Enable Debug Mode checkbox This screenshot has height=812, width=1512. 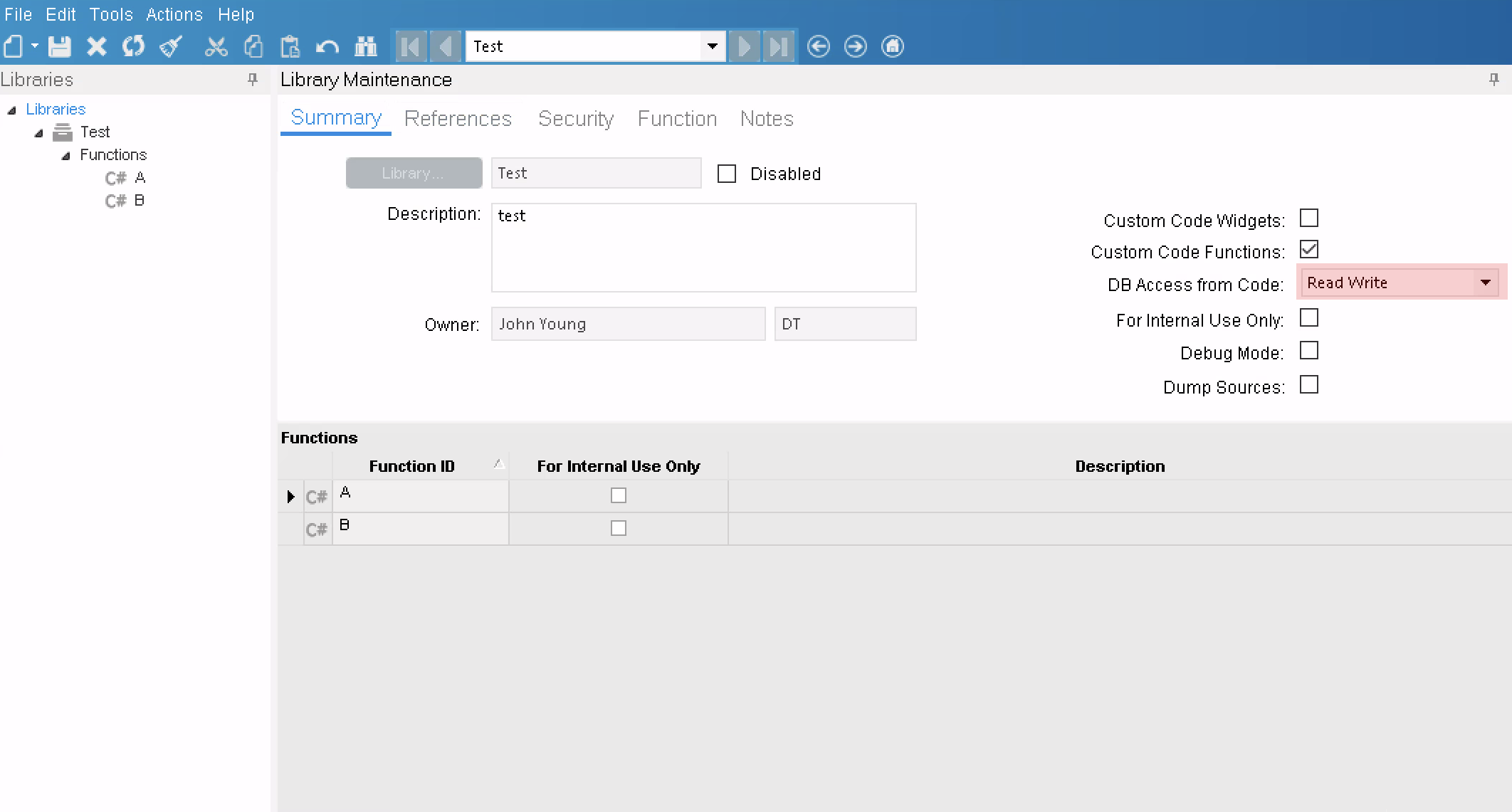1308,351
